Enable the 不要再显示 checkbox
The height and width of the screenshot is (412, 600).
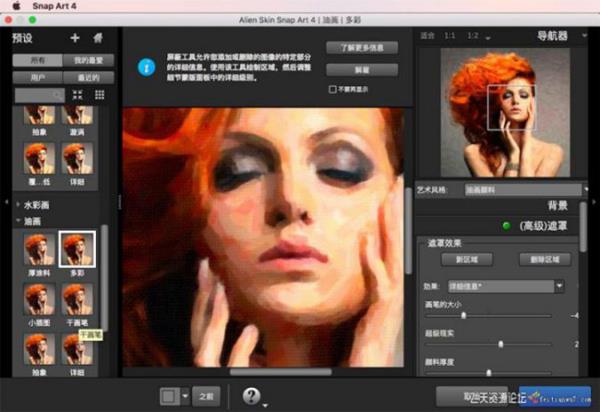[333, 89]
